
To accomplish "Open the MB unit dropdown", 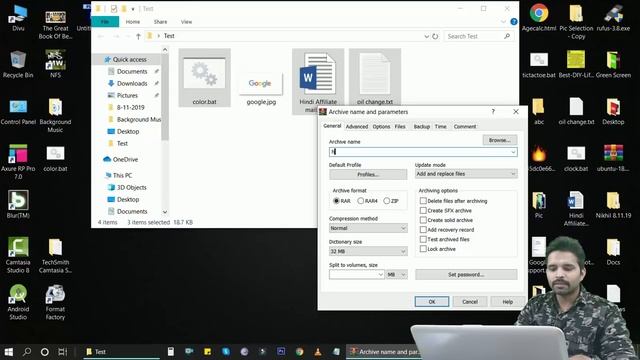I will click(x=397, y=275).
